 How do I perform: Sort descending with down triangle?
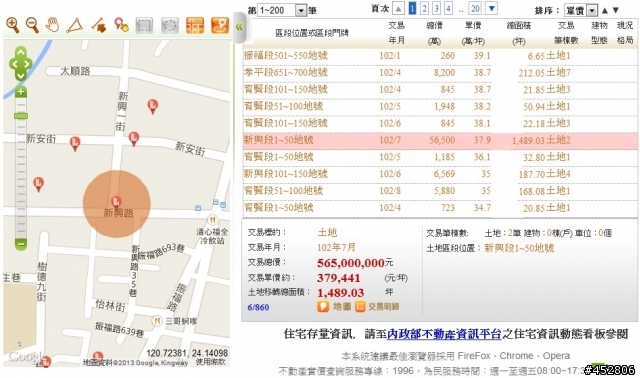point(616,10)
